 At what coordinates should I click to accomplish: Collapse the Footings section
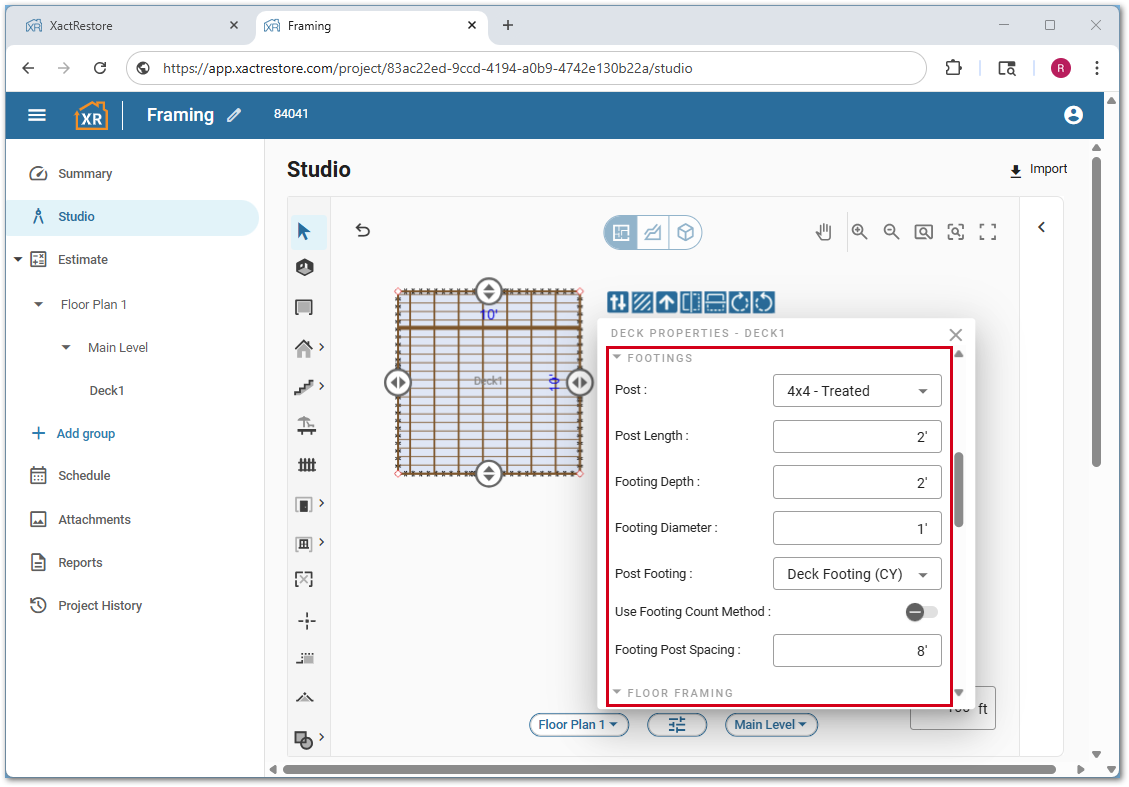[x=618, y=358]
